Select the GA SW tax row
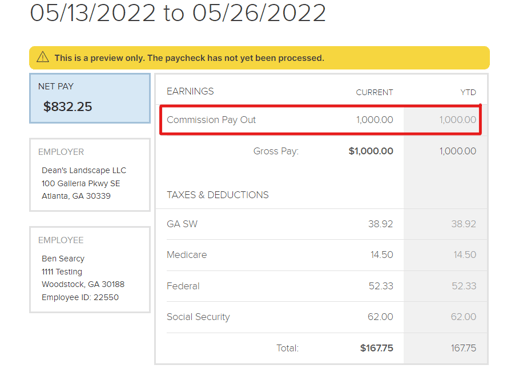 click(x=322, y=224)
